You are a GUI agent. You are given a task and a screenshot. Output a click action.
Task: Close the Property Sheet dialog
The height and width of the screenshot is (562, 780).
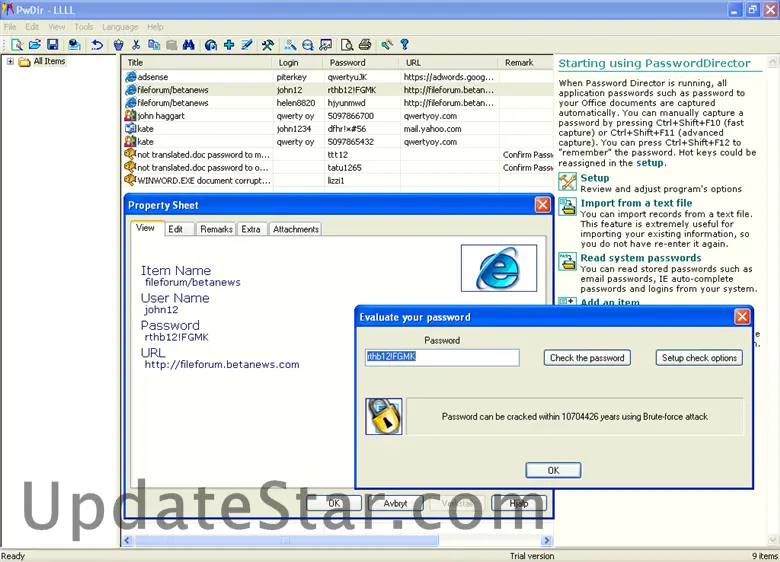click(x=542, y=205)
